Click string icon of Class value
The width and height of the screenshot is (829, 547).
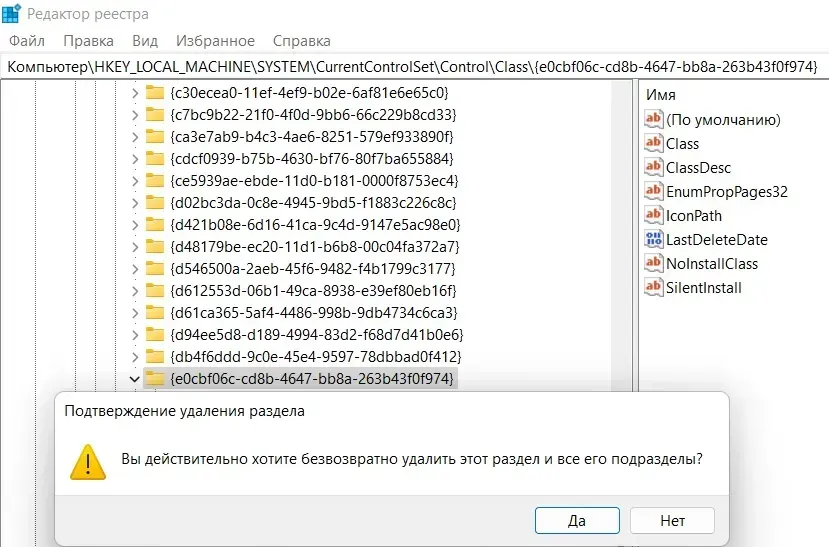point(653,143)
